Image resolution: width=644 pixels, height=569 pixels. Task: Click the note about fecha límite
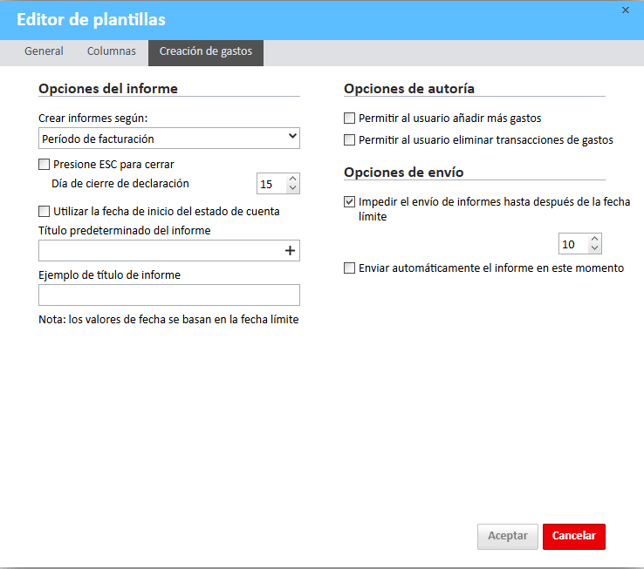168,320
